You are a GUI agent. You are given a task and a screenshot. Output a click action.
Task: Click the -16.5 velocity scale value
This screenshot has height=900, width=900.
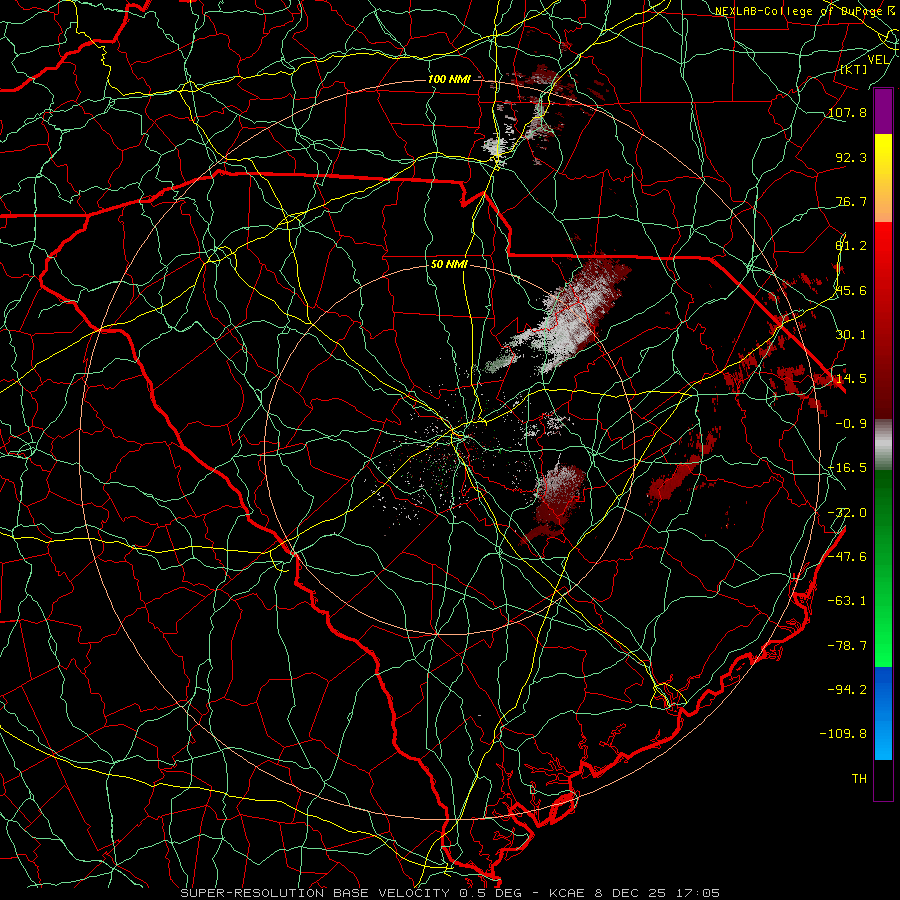coord(847,468)
